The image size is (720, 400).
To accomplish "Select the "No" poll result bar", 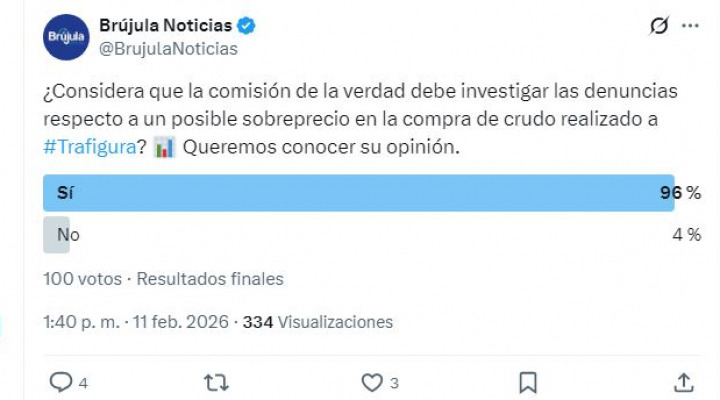I will pyautogui.click(x=57, y=235).
